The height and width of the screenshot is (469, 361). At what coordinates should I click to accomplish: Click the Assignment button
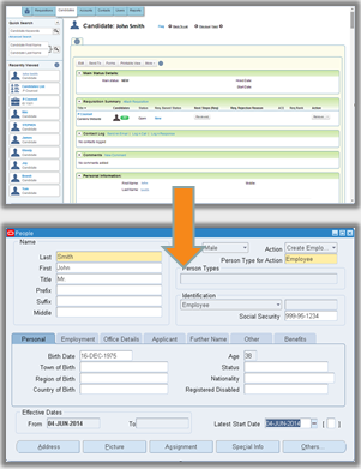coord(181,447)
